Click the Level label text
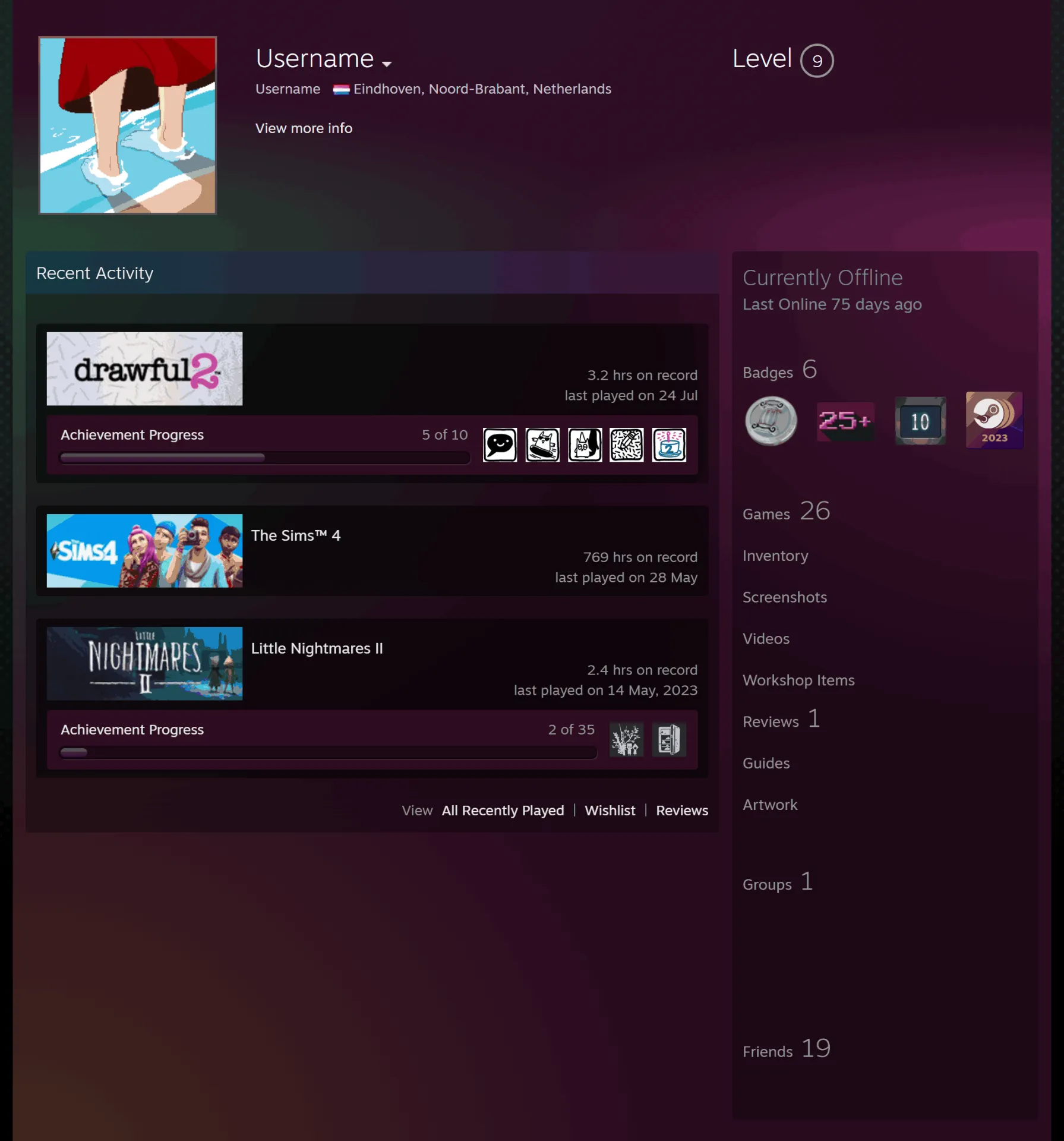The width and height of the screenshot is (1064, 1141). [762, 59]
